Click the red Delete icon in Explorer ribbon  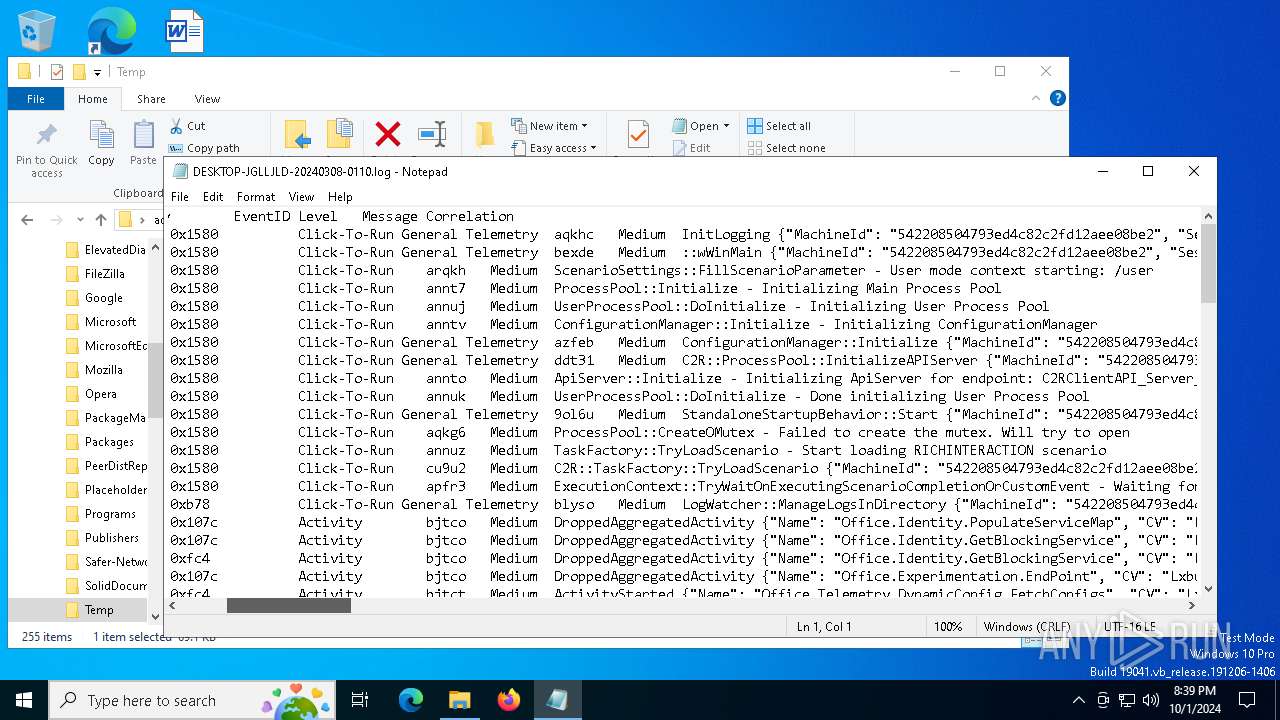point(388,134)
